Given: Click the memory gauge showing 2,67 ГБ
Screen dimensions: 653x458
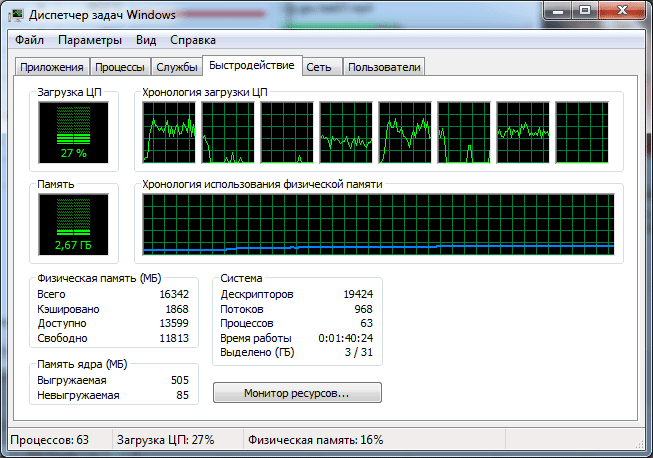Looking at the screenshot, I should pyautogui.click(x=73, y=224).
